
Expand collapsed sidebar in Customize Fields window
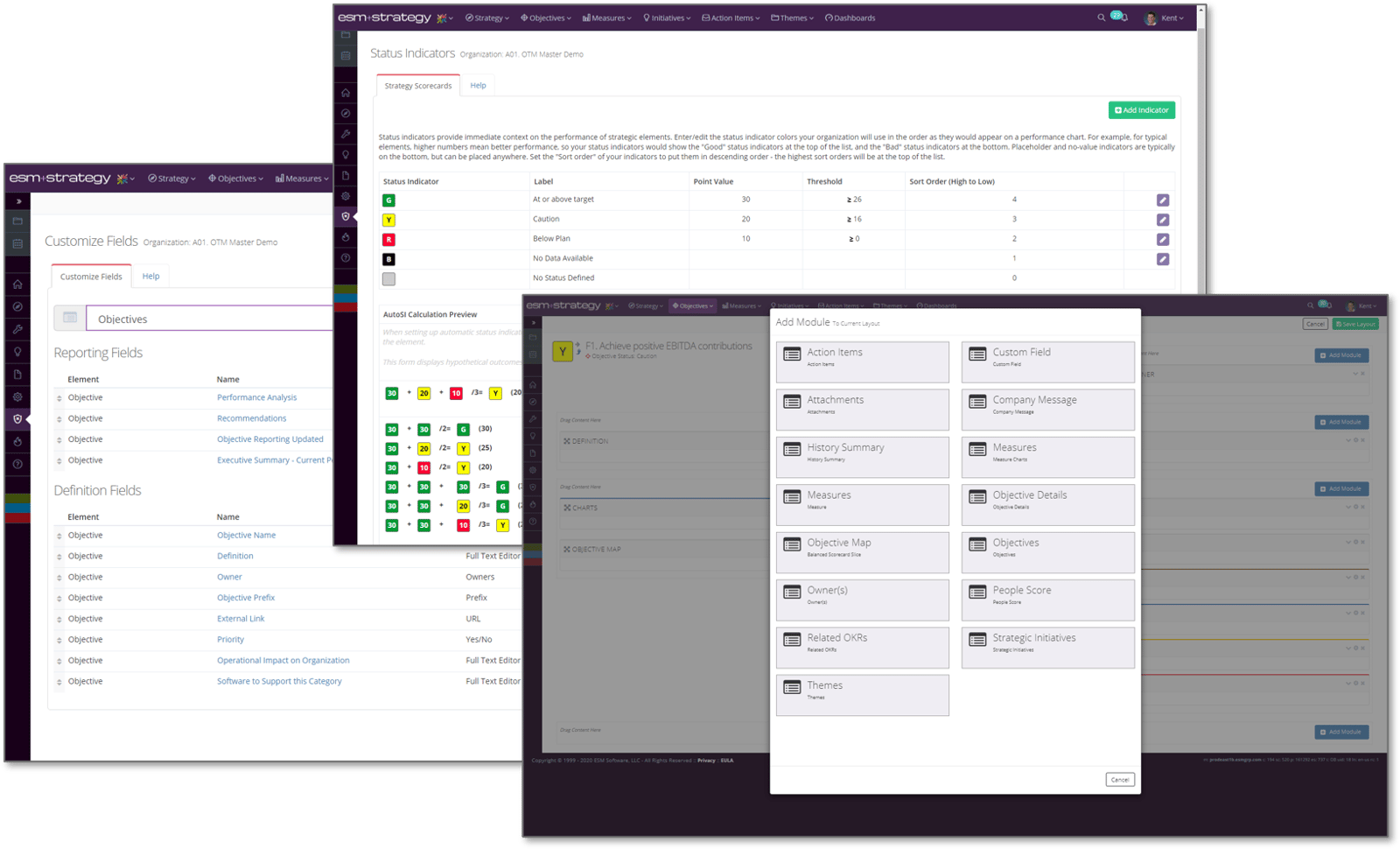[x=18, y=201]
